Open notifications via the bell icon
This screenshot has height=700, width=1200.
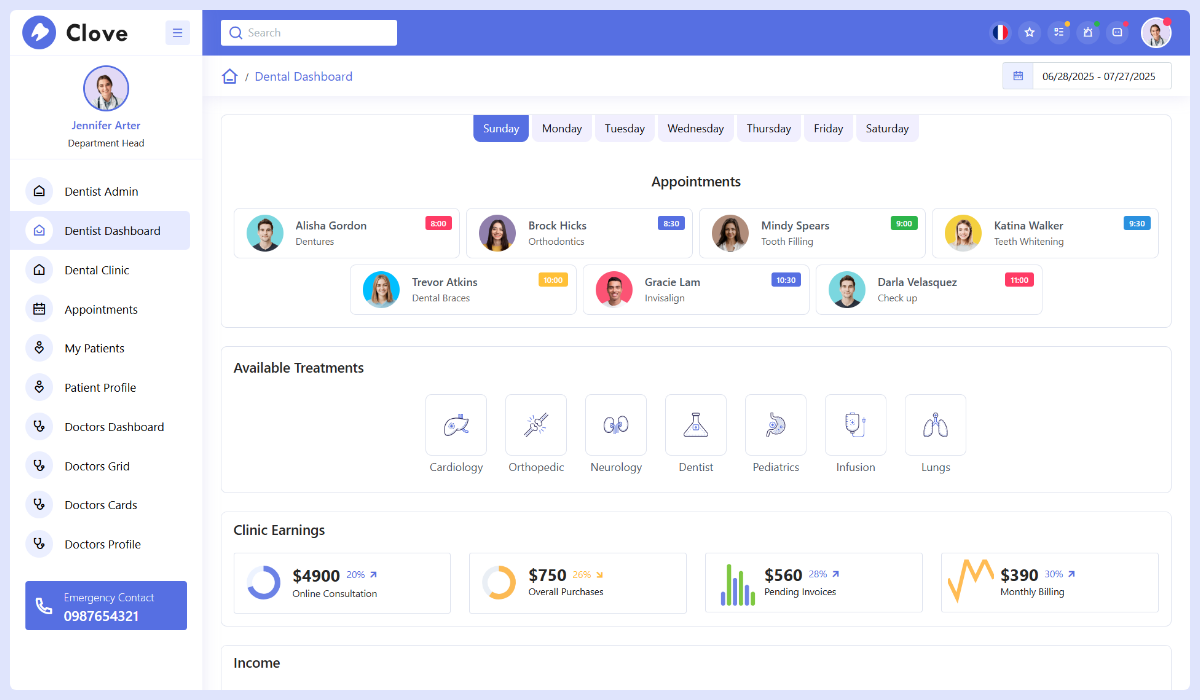[1088, 32]
